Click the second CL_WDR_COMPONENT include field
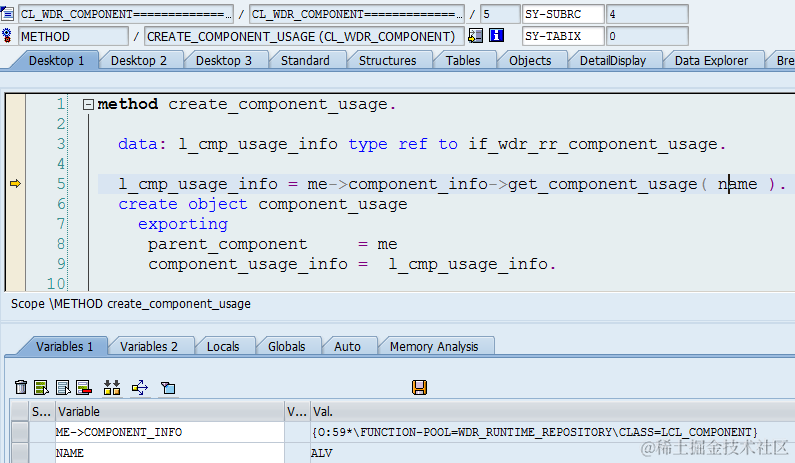 357,14
